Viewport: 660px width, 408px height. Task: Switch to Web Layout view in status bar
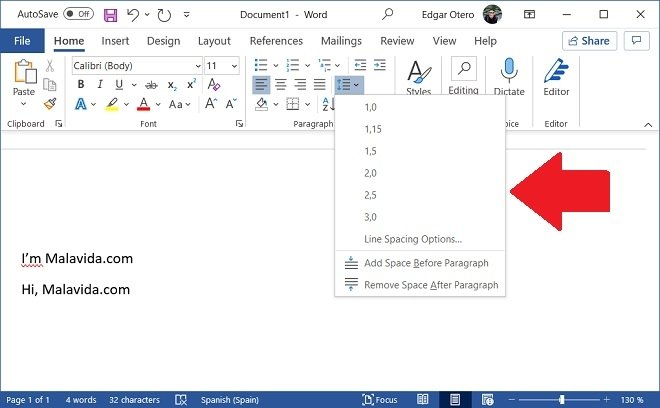coord(487,399)
